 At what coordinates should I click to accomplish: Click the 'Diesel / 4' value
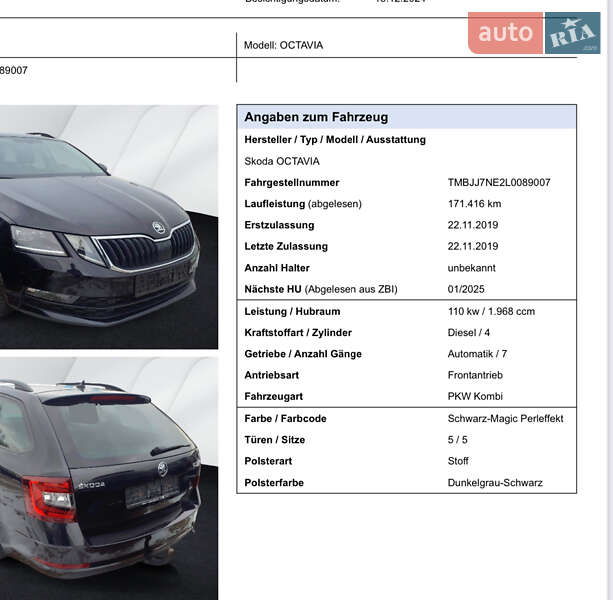(x=469, y=333)
